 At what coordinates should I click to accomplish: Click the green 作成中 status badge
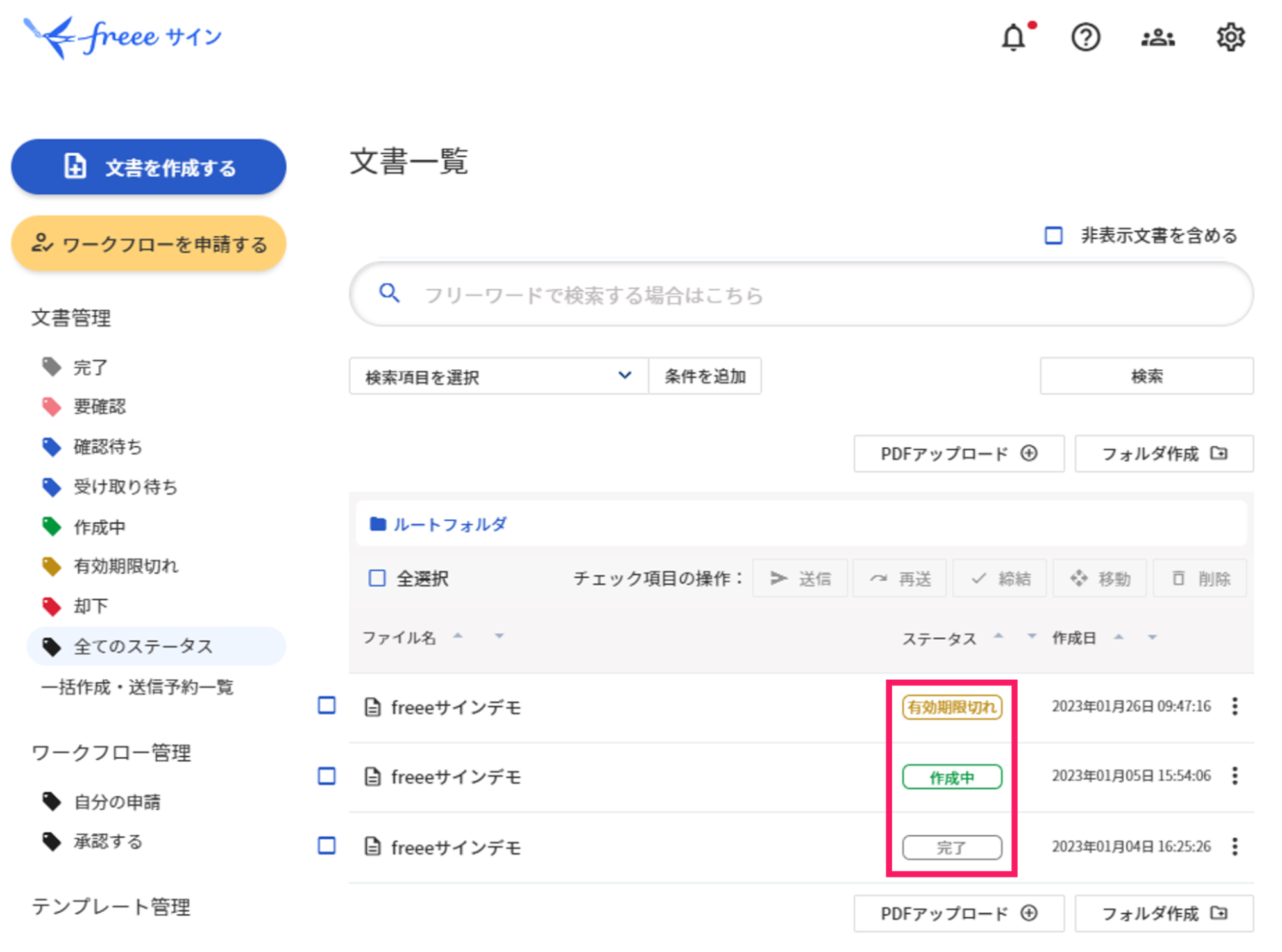coord(952,777)
